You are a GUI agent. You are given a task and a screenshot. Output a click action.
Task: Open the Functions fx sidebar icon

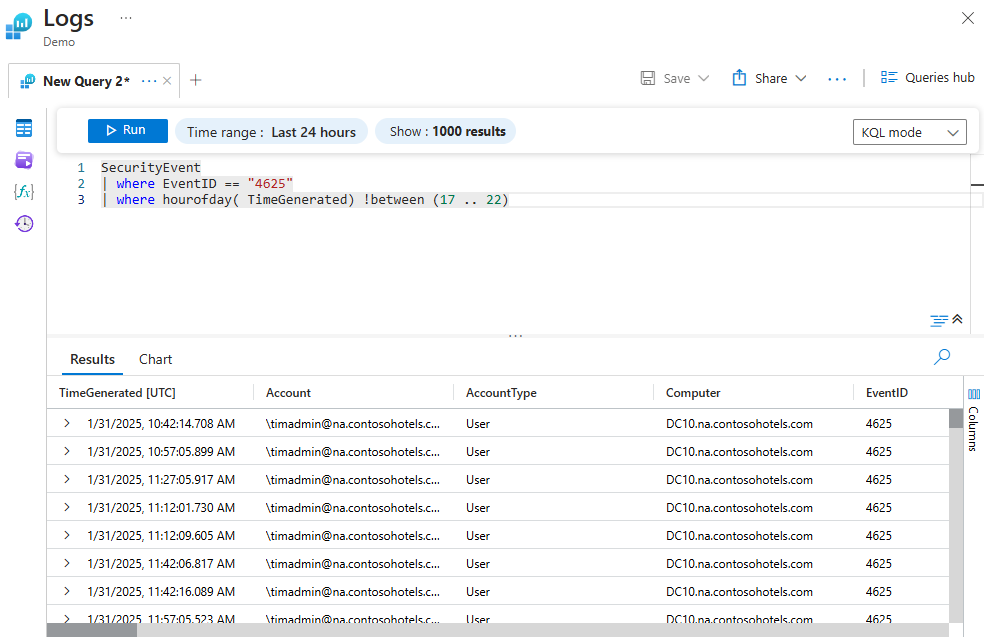pyautogui.click(x=24, y=191)
